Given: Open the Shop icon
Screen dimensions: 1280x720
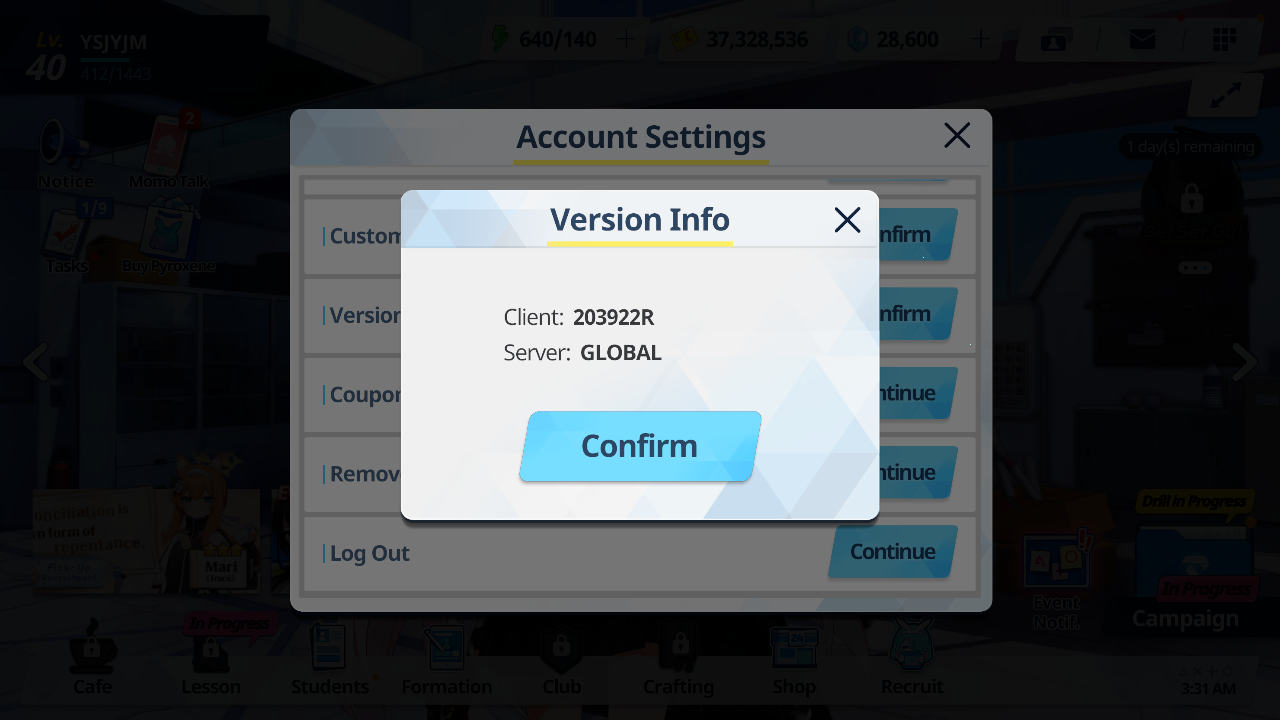Looking at the screenshot, I should [x=794, y=658].
